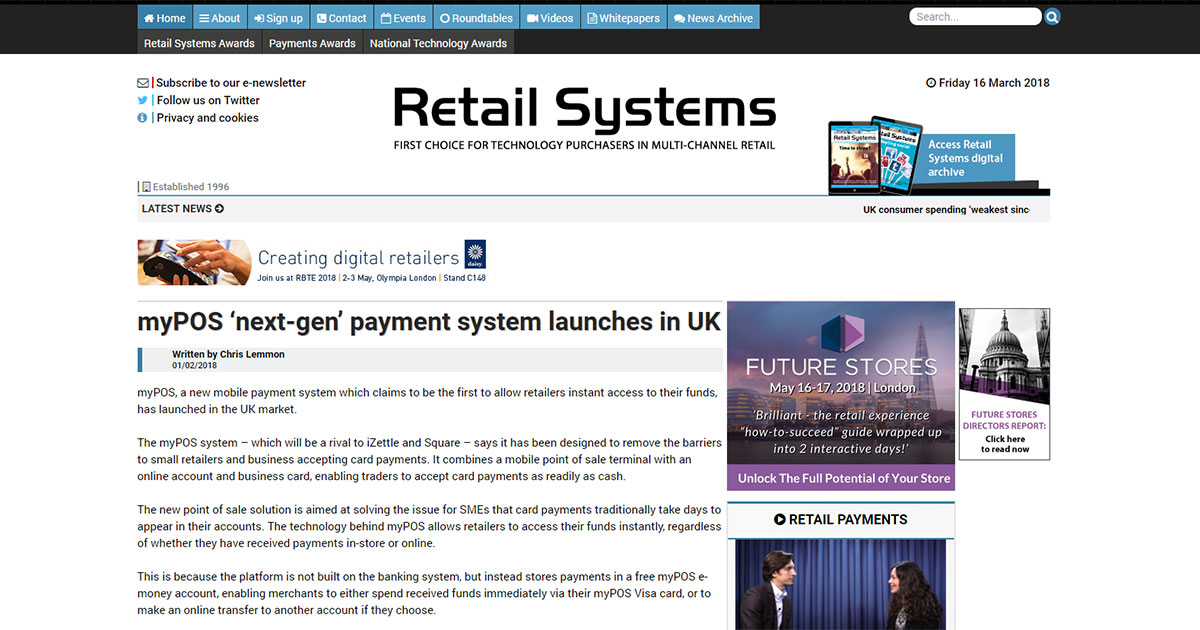The image size is (1200, 630).
Task: Click the Contact phone icon
Action: [x=321, y=18]
